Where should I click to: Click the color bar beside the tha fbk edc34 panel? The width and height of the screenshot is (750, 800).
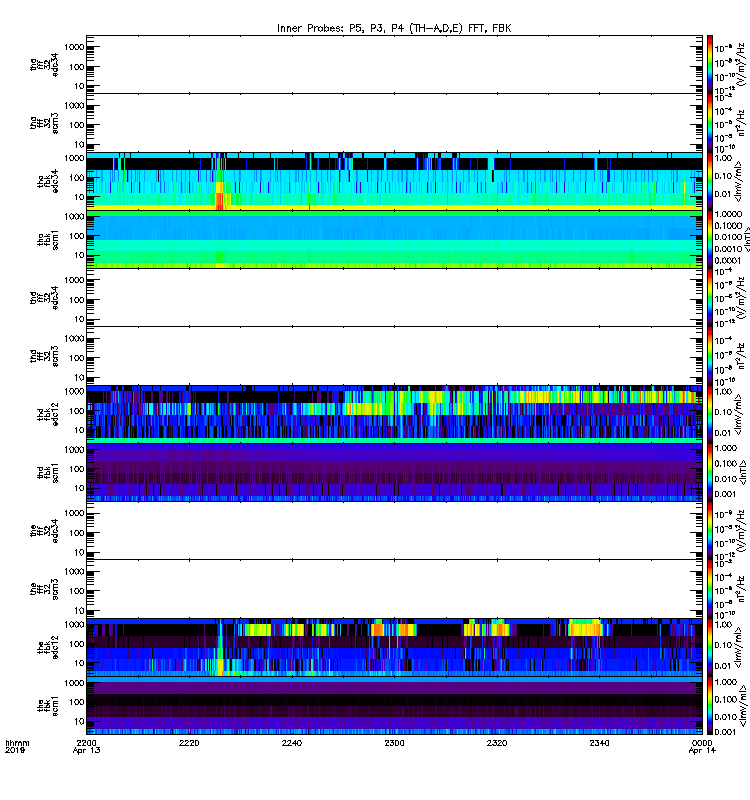pos(710,181)
